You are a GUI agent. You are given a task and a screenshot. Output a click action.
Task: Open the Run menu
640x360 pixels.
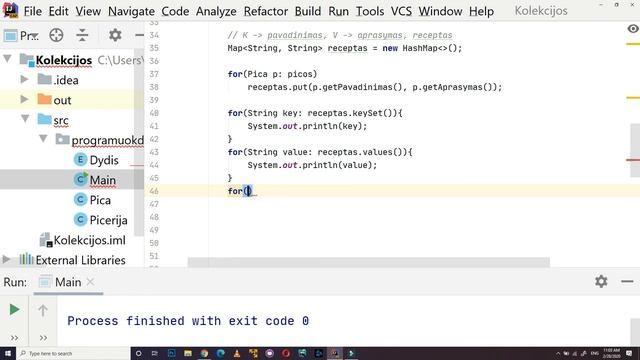click(338, 11)
